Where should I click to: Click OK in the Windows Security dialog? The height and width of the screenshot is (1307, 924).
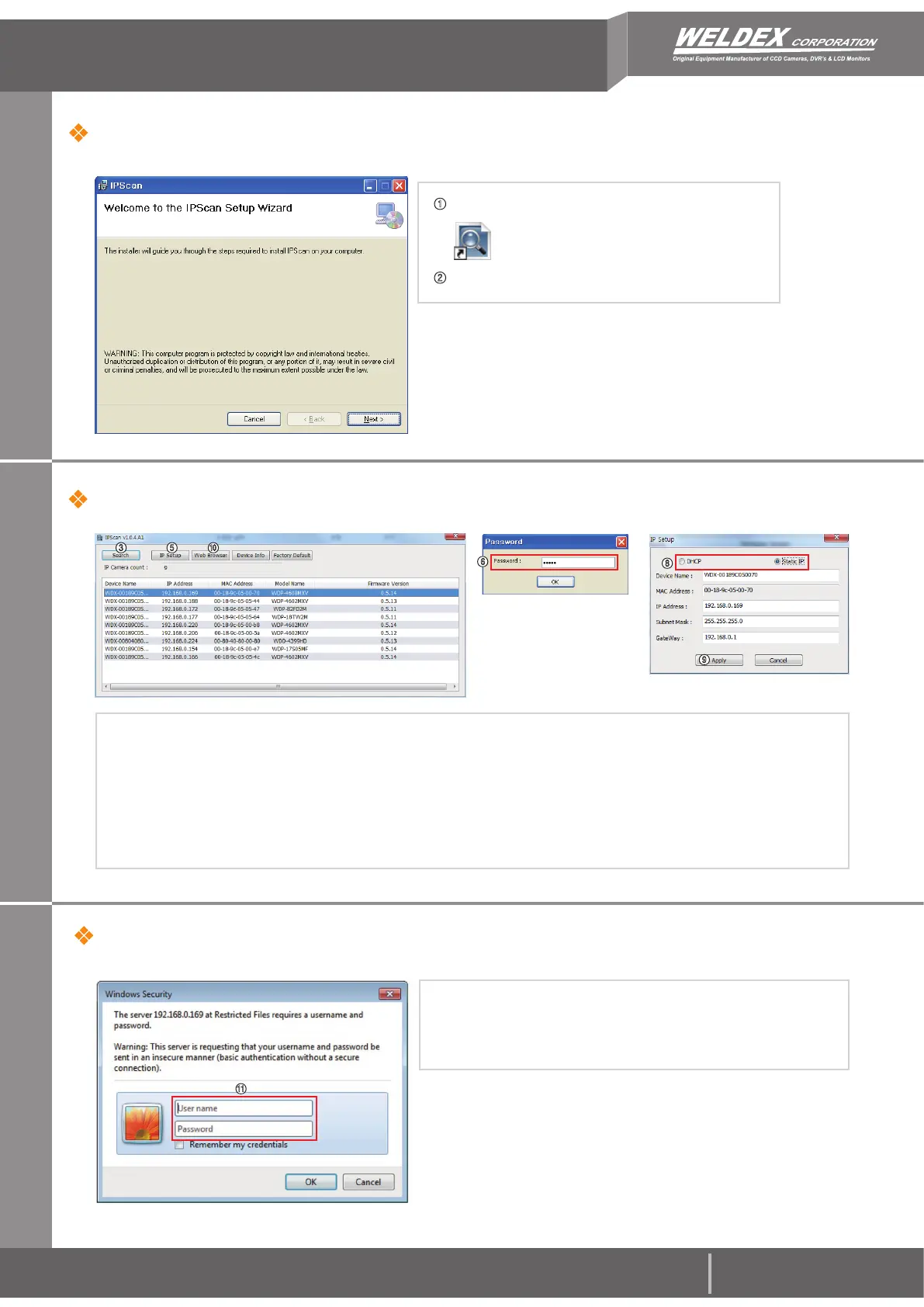(311, 1182)
